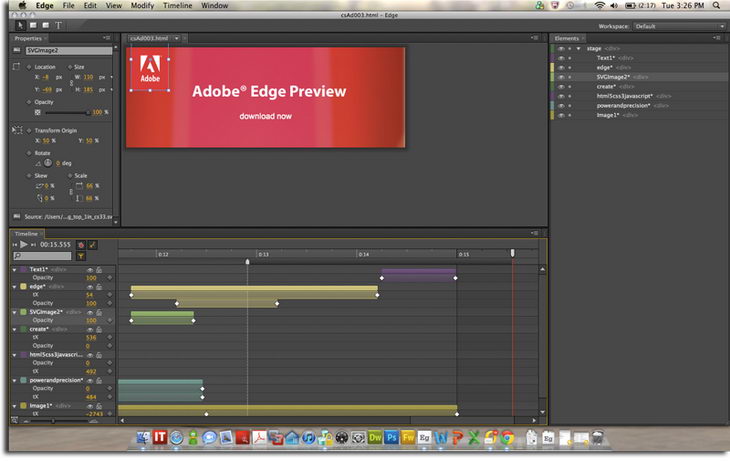Open the Timeline menu
This screenshot has width=730, height=461.
coord(177,6)
